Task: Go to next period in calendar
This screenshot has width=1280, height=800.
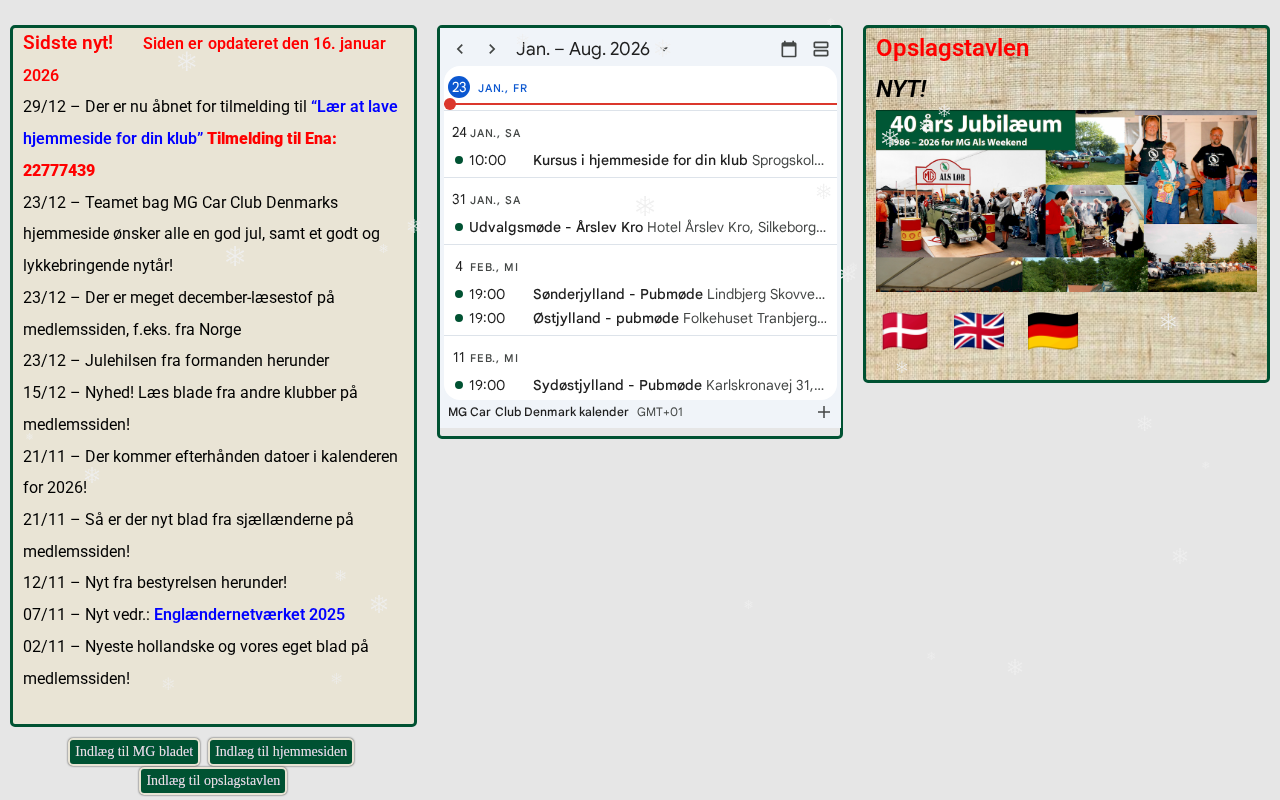Action: coord(492,49)
